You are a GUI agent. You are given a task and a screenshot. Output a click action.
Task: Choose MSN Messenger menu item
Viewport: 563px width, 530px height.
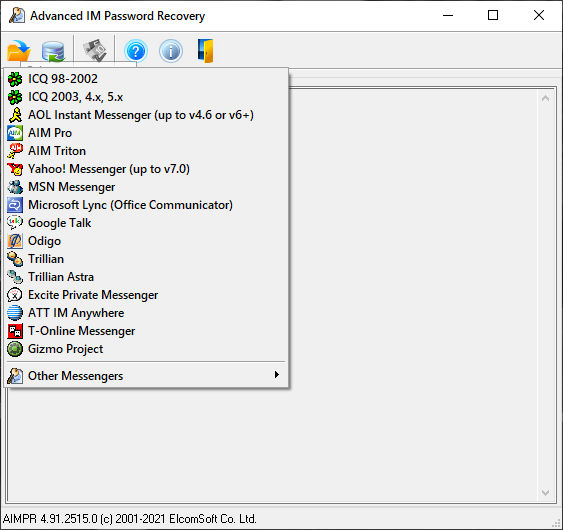click(x=146, y=187)
